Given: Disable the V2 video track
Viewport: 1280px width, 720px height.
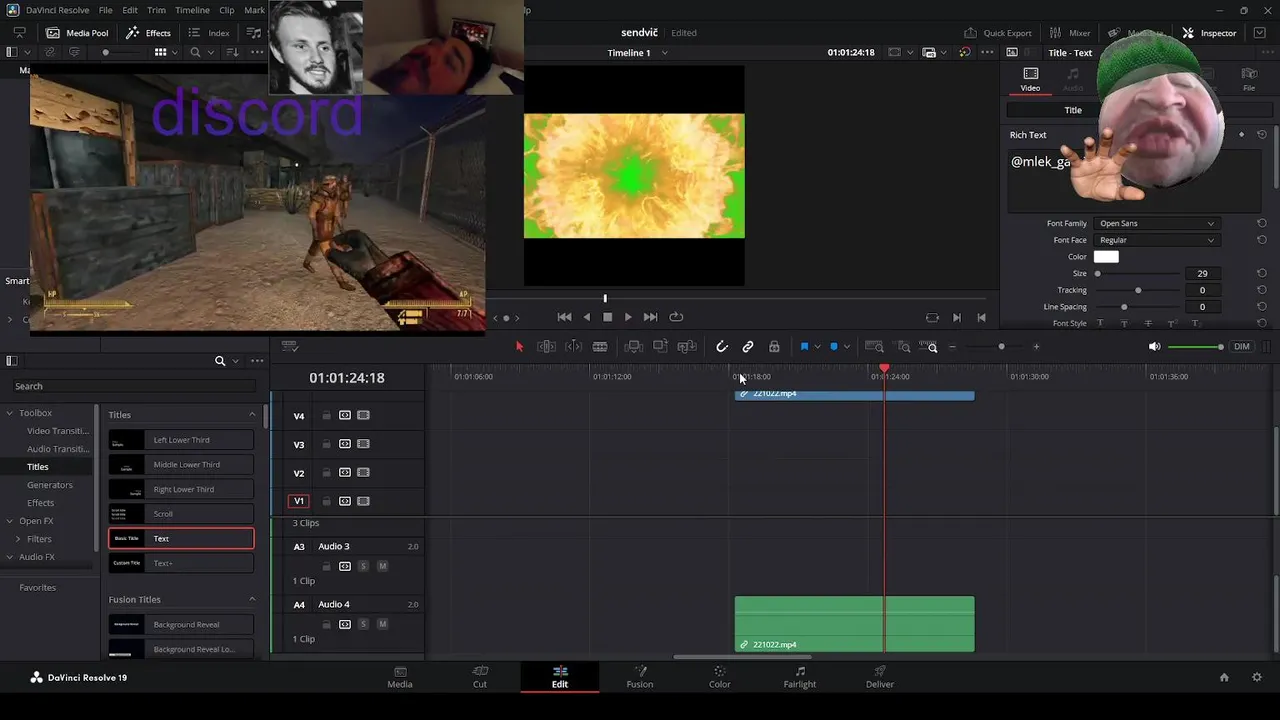Looking at the screenshot, I should pyautogui.click(x=363, y=473).
